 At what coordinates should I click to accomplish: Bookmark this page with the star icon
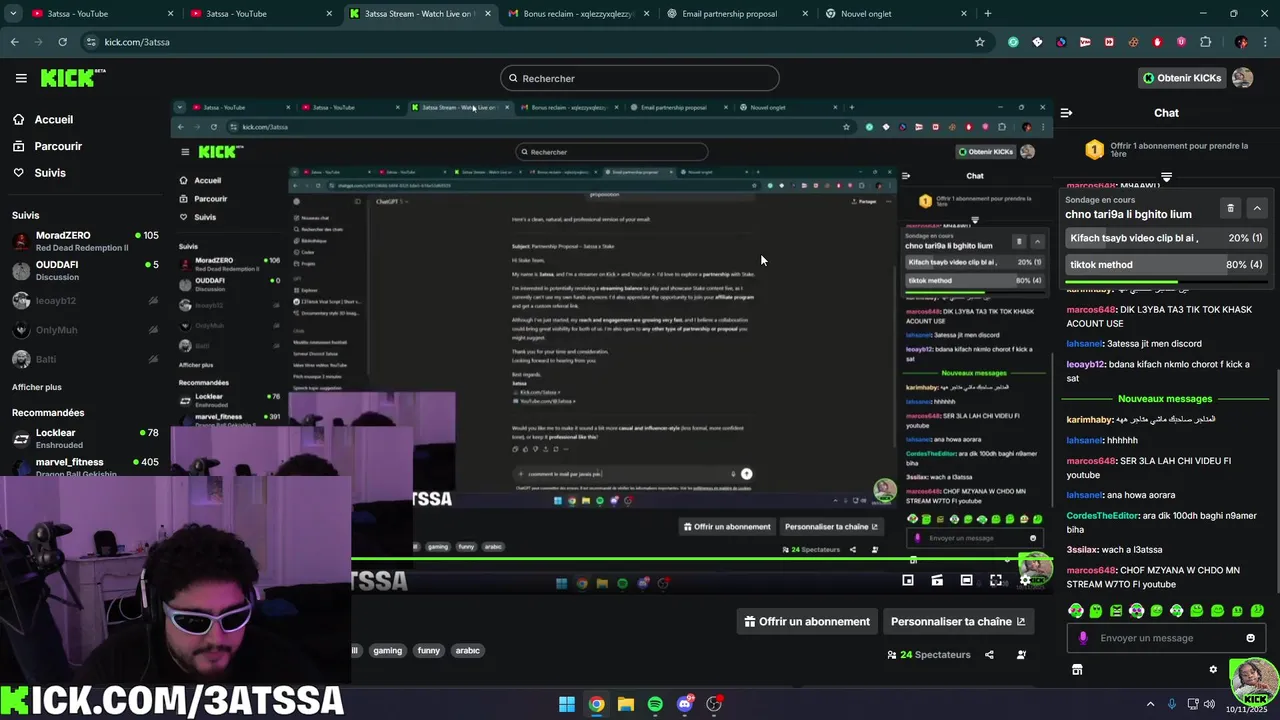click(980, 42)
